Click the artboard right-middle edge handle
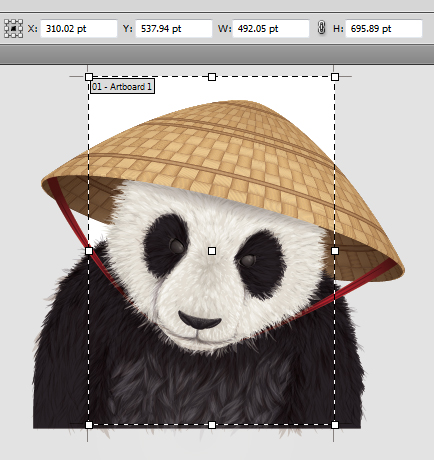 click(x=335, y=251)
